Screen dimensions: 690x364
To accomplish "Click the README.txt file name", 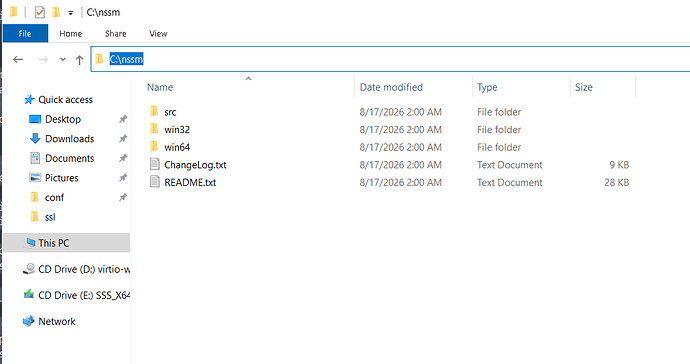I will [x=190, y=182].
